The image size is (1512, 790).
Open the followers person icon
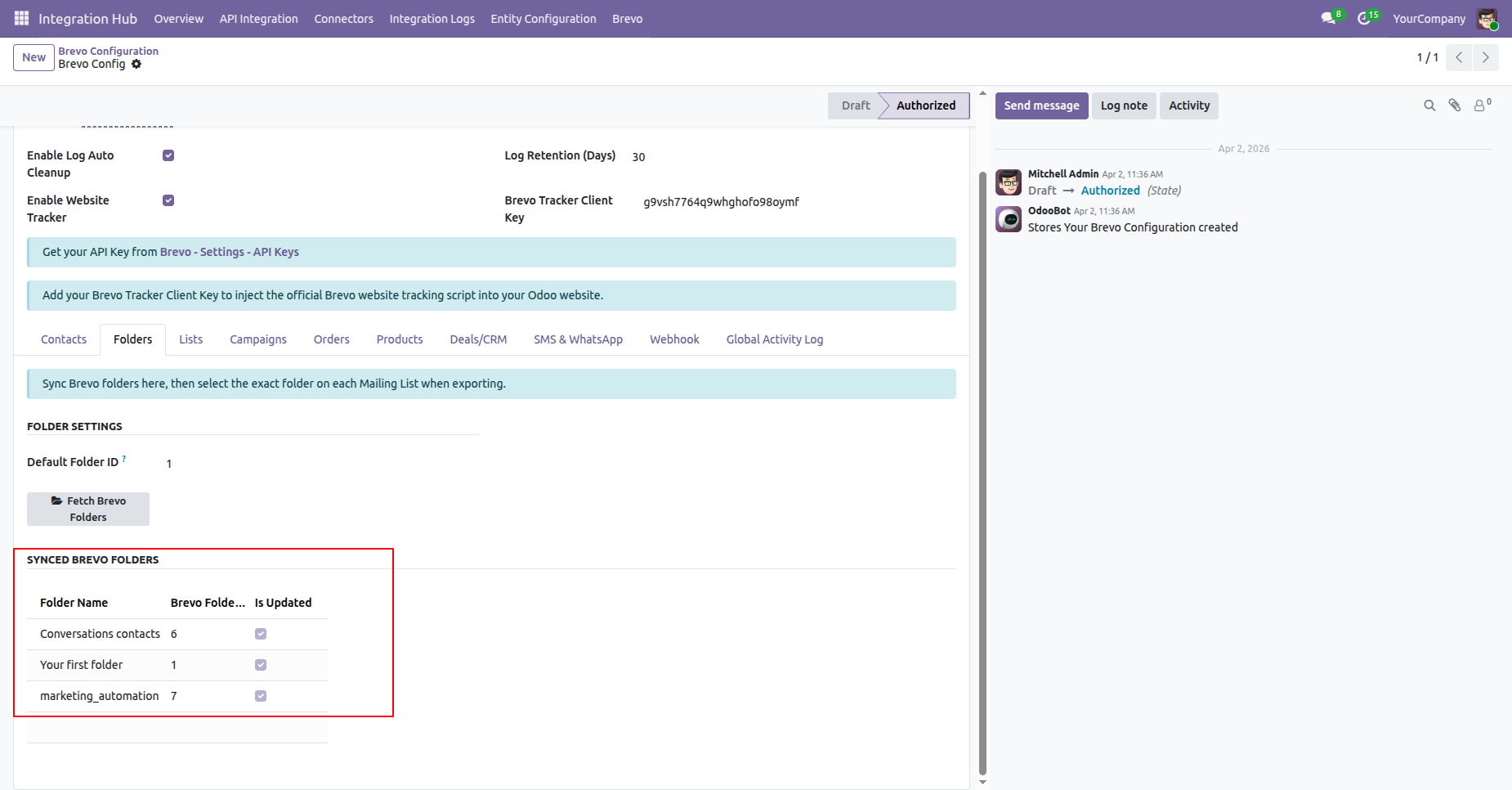(1481, 105)
